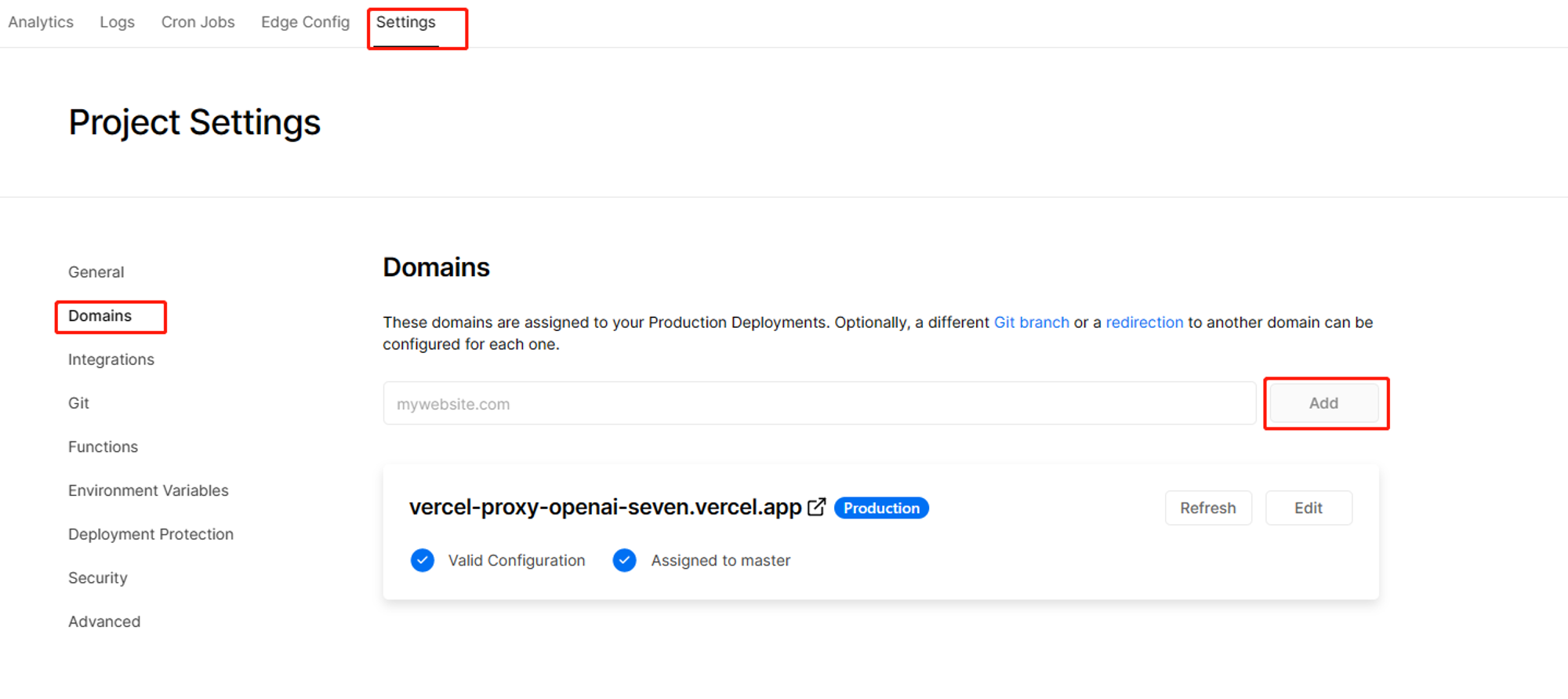
Task: Select Domains in the settings sidebar
Action: coord(100,315)
